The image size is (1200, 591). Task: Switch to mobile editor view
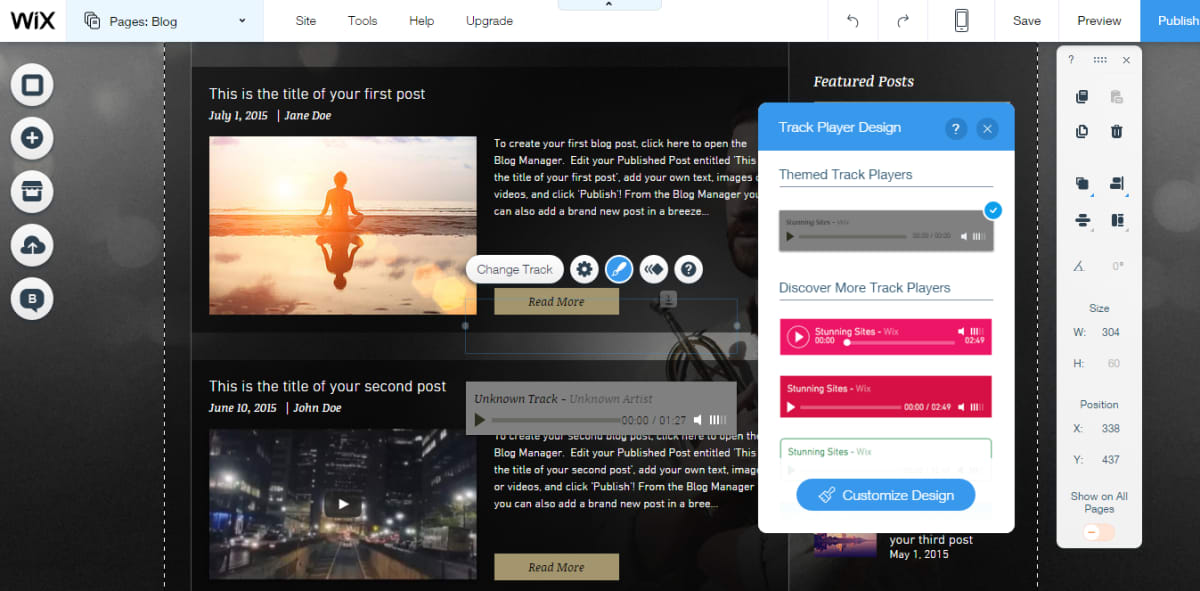pyautogui.click(x=961, y=20)
